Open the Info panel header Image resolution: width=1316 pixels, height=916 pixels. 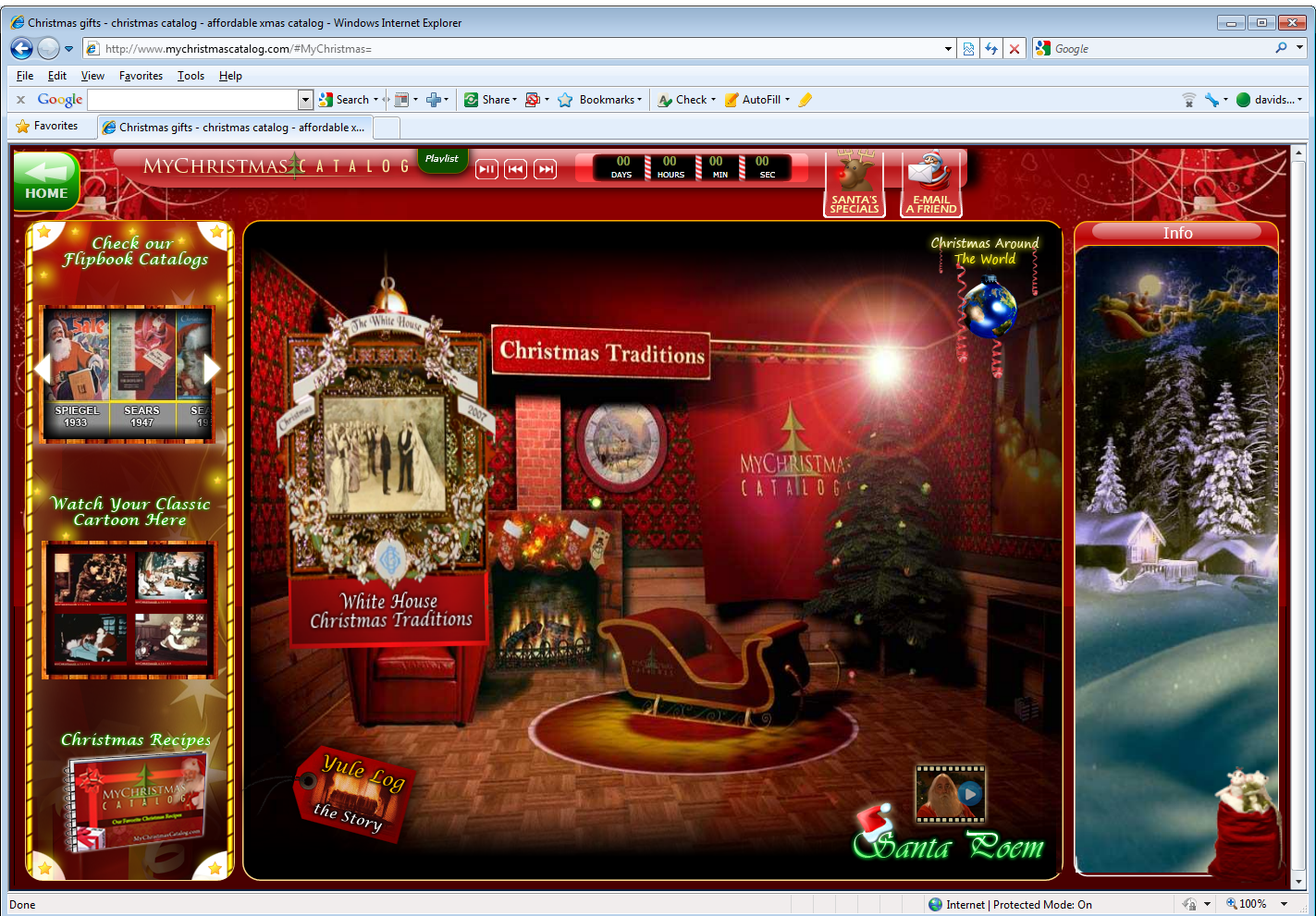click(1176, 232)
